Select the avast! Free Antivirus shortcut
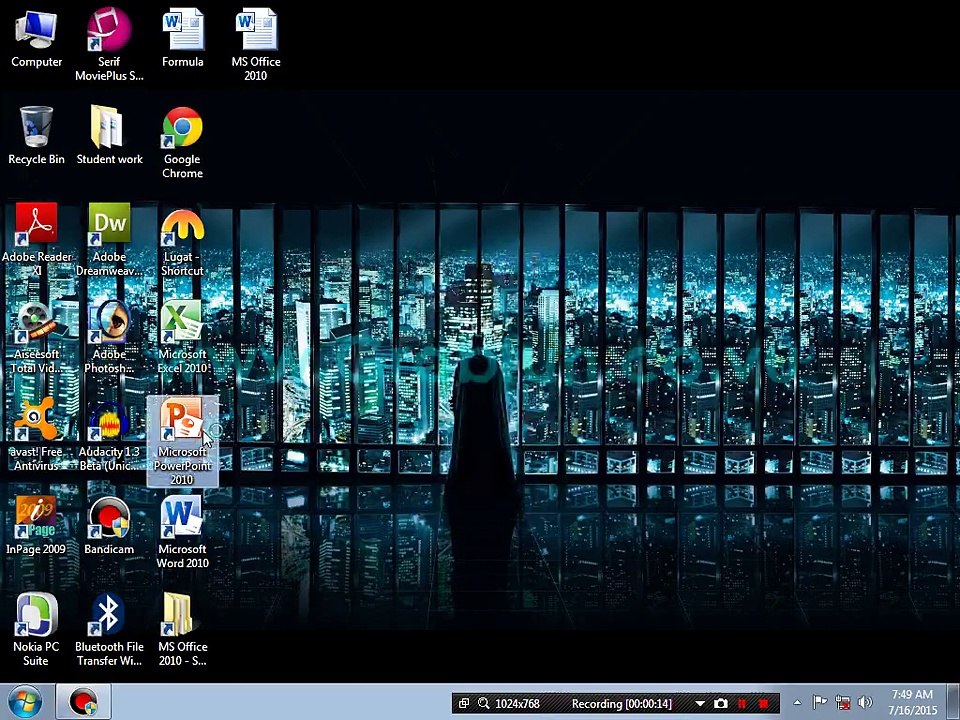This screenshot has height=720, width=960. 36,434
